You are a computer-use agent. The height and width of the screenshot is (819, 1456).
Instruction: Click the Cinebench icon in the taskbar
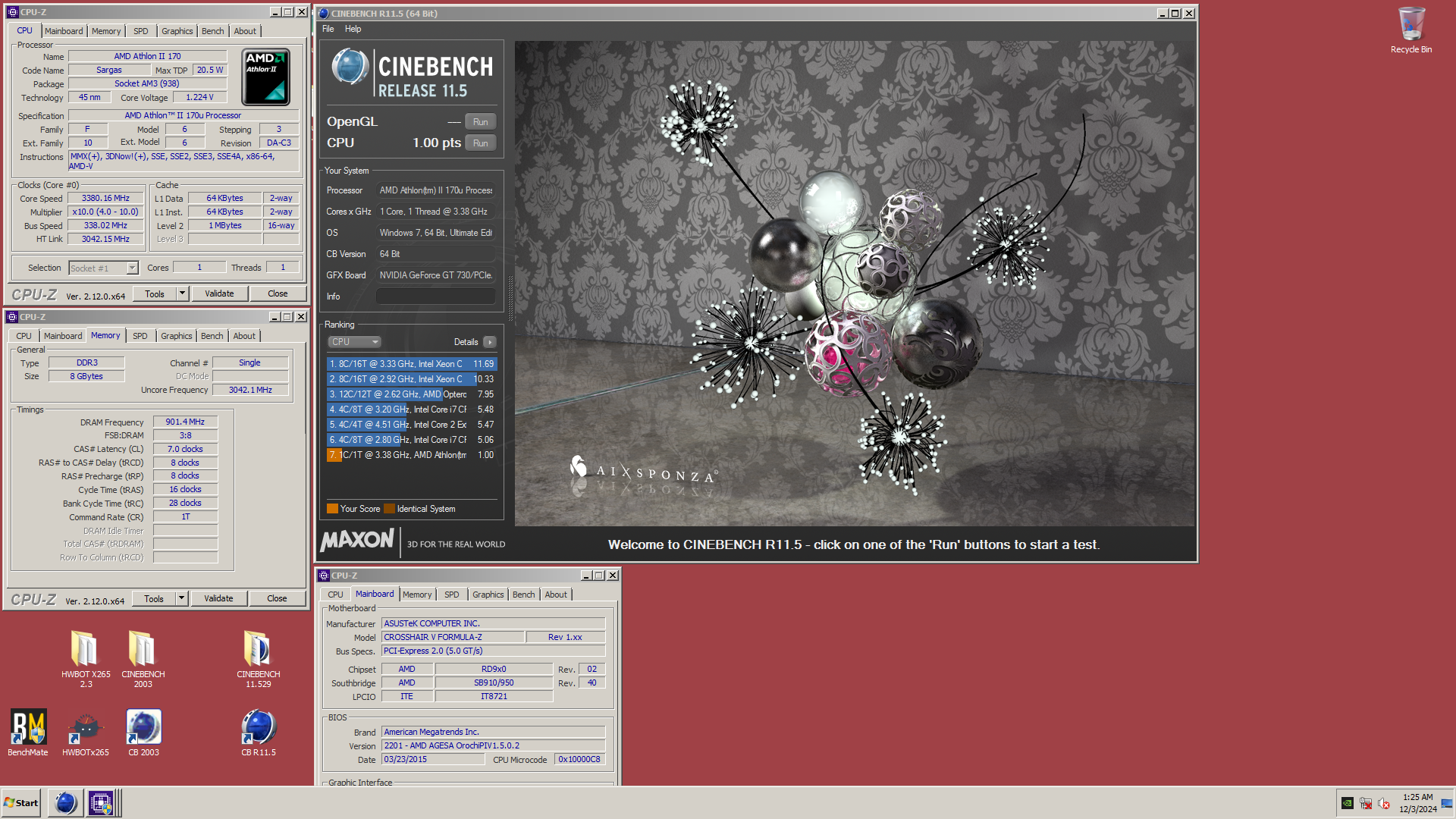66,802
